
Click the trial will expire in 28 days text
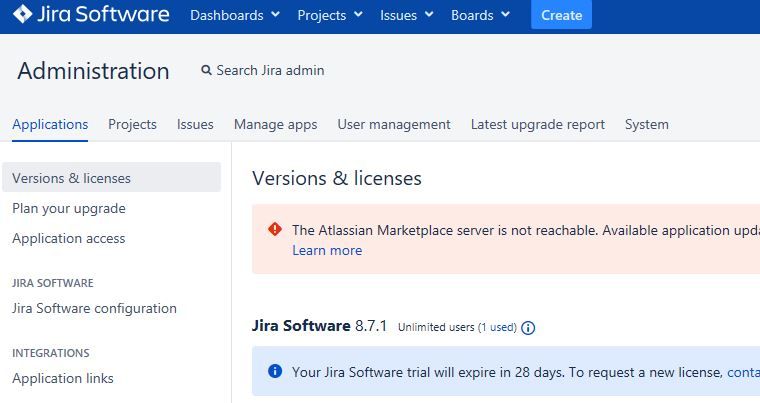pos(428,372)
